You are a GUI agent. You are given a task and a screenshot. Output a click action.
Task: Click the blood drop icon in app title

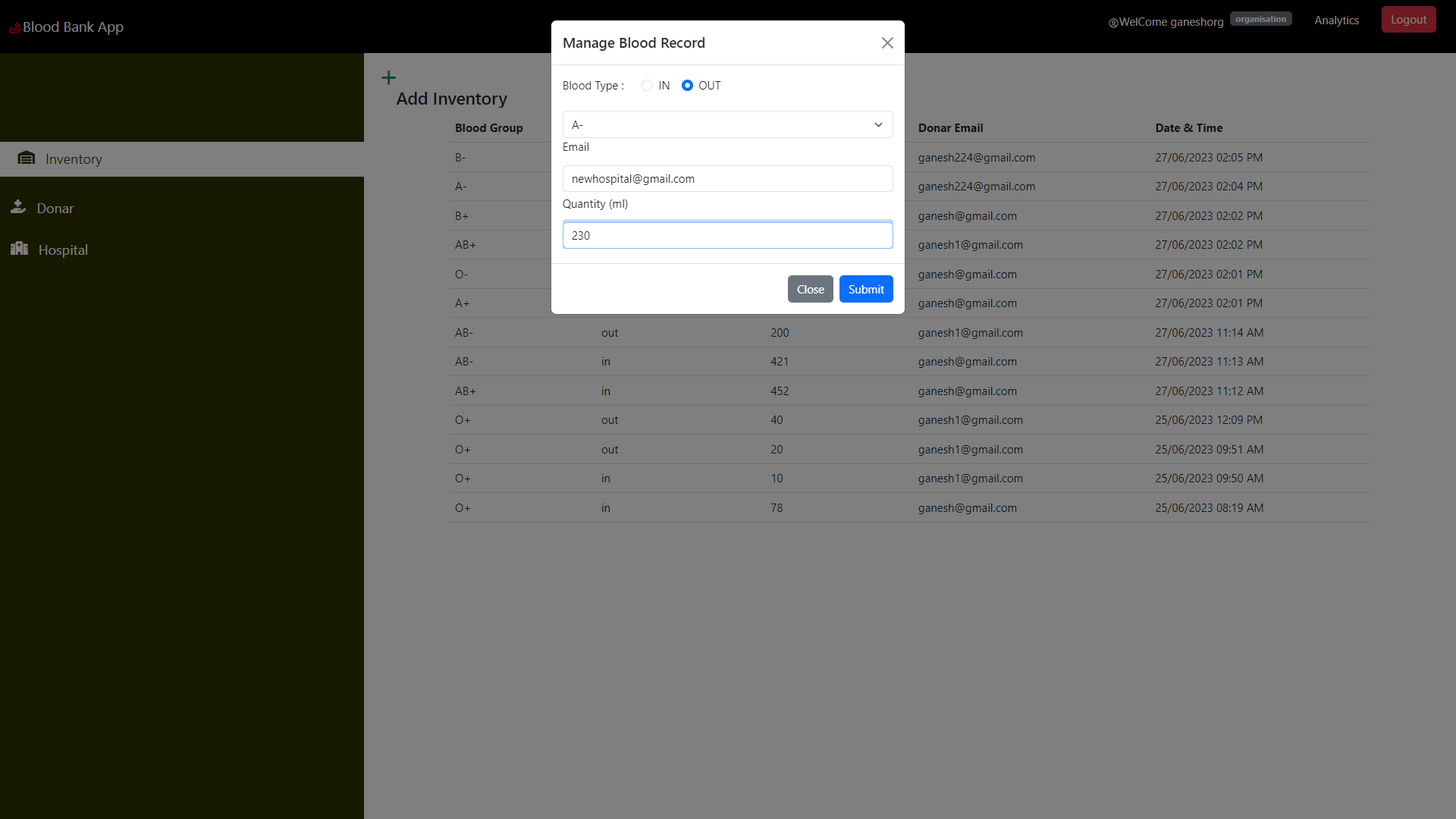14,27
